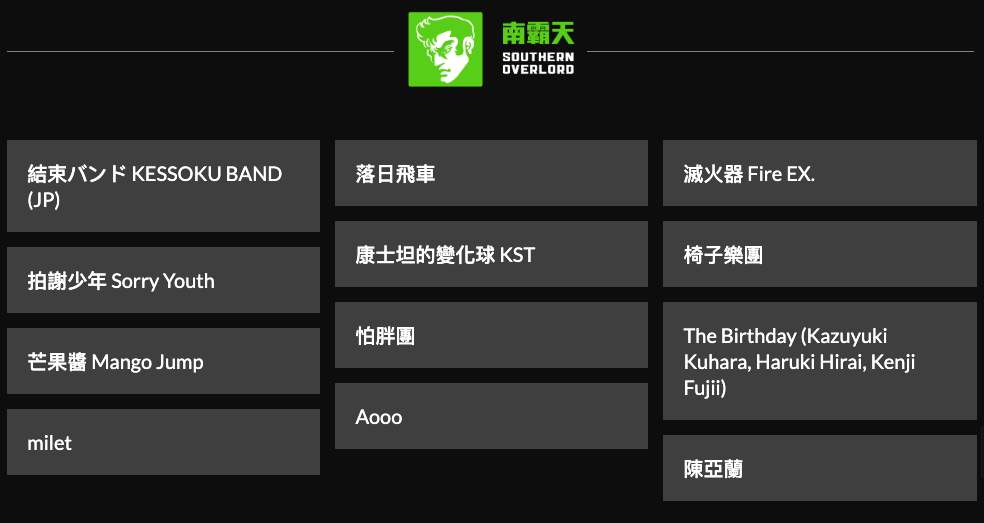Click the (JP) country tag

pyautogui.click(x=44, y=200)
